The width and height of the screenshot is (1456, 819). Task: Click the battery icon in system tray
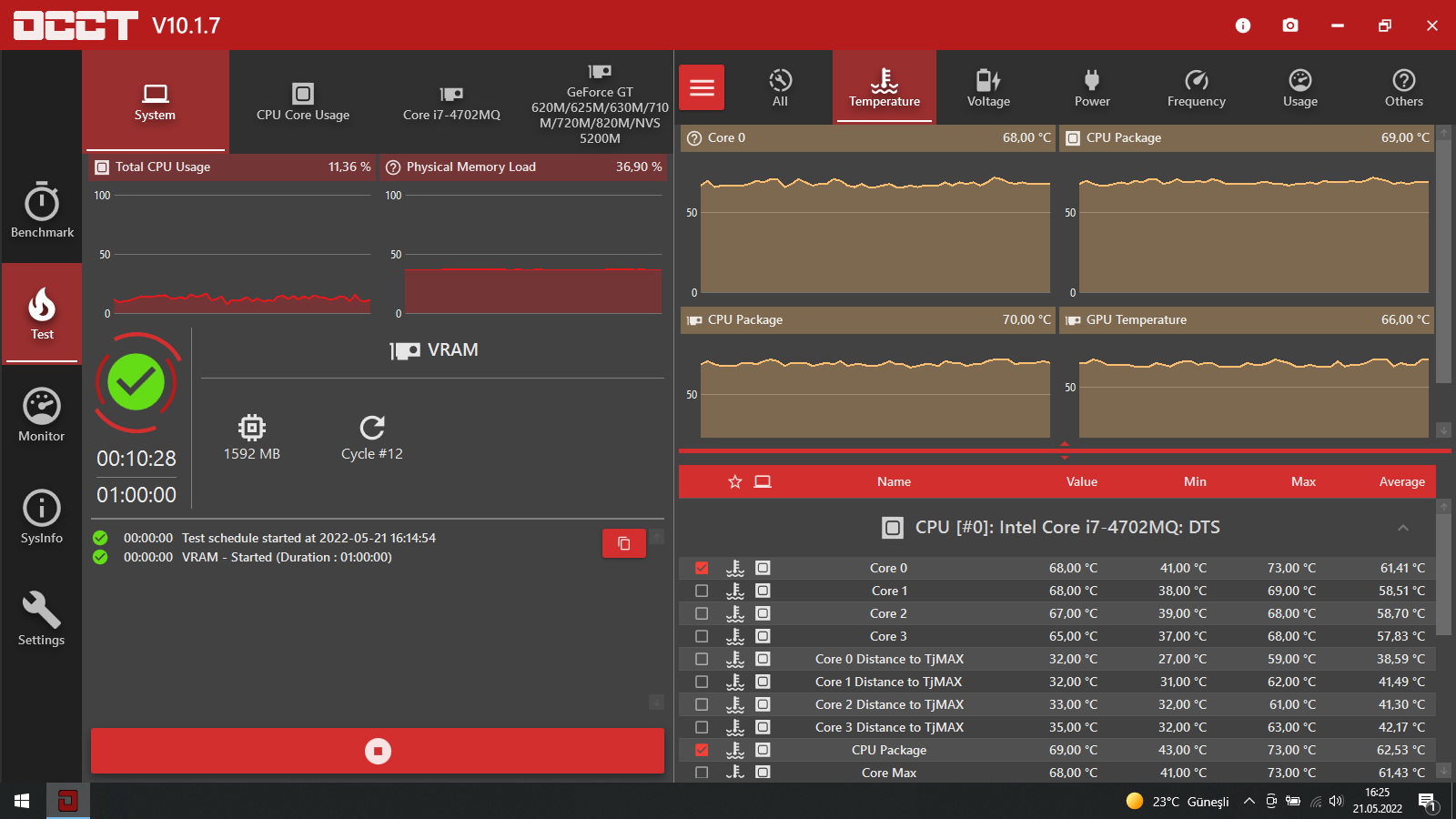coord(1292,801)
